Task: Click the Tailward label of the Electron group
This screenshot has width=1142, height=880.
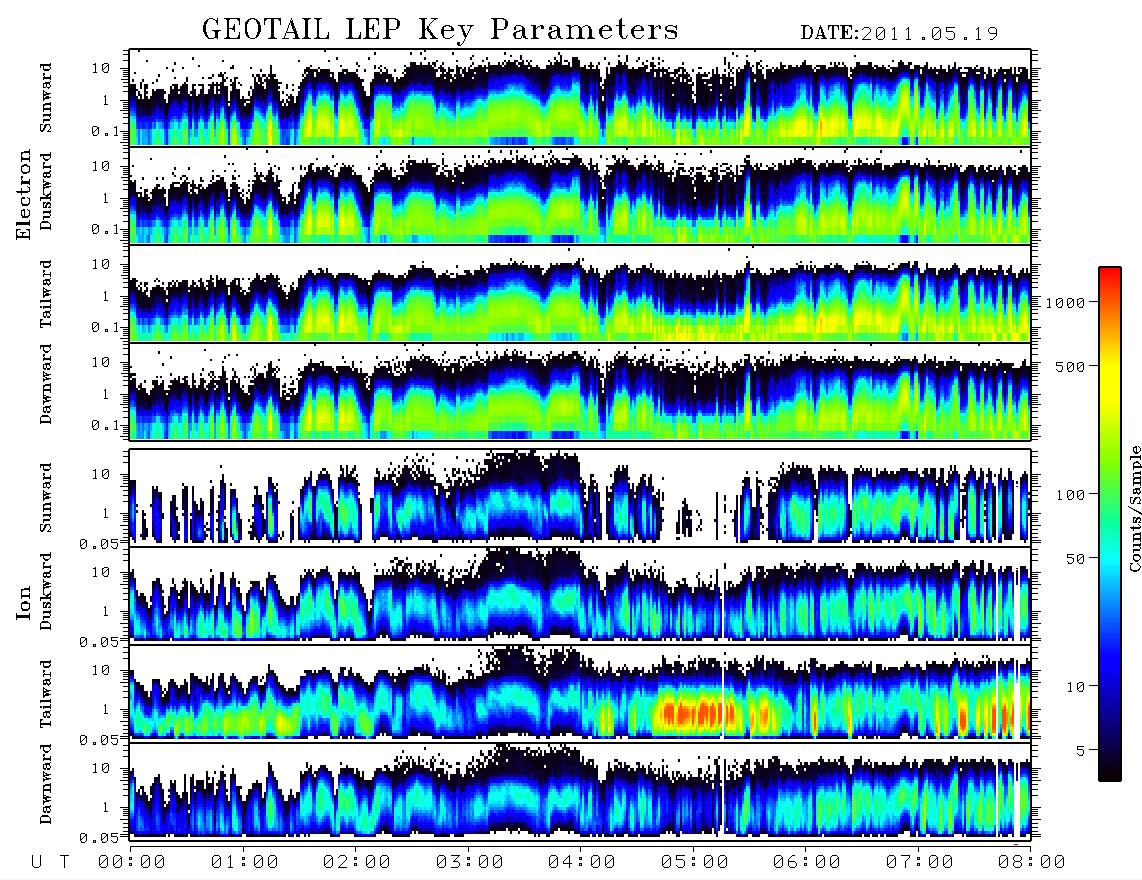Action: (x=46, y=294)
